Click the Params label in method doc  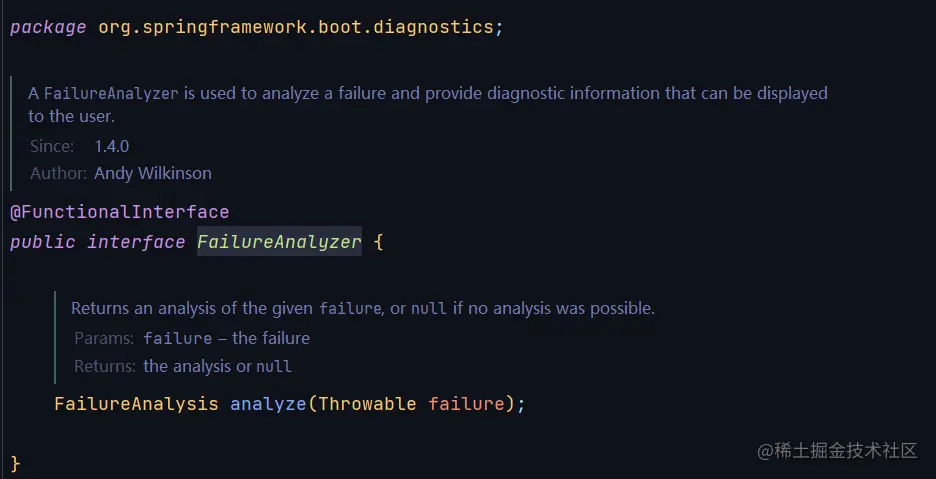click(x=104, y=339)
